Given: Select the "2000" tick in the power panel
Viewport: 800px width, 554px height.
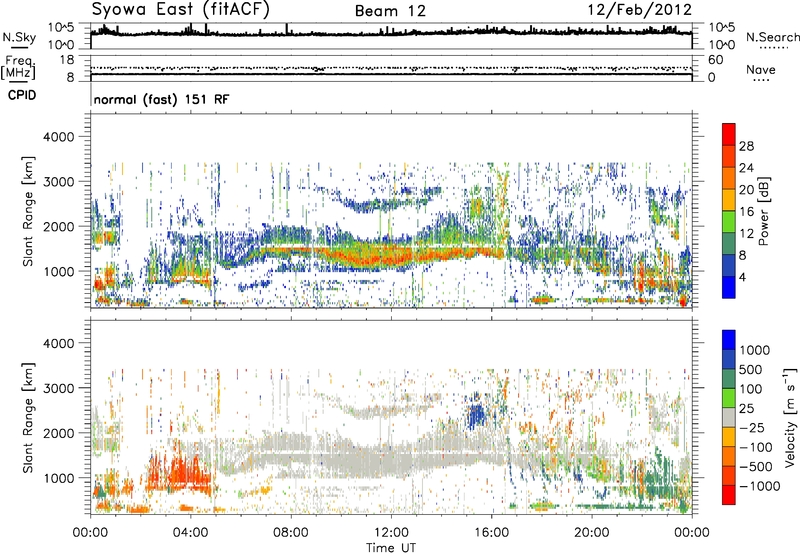Looking at the screenshot, I should coord(59,226).
